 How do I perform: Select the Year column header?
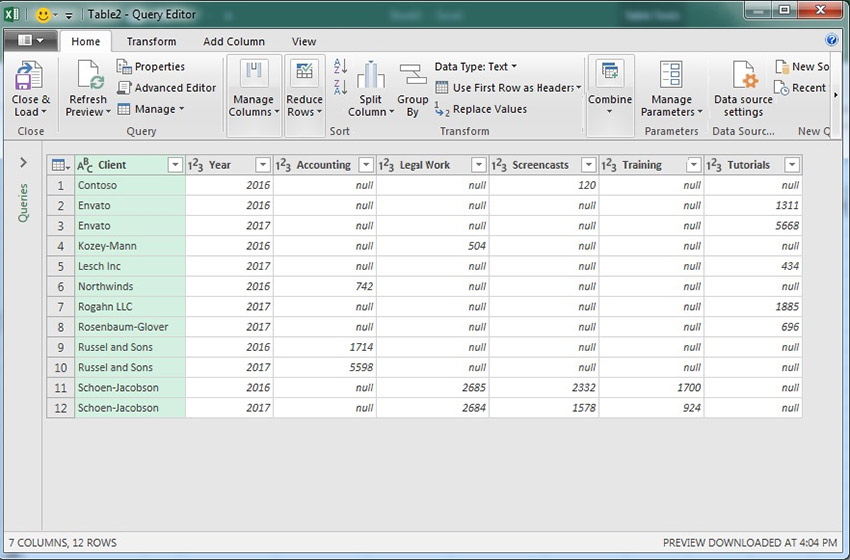tap(229, 165)
